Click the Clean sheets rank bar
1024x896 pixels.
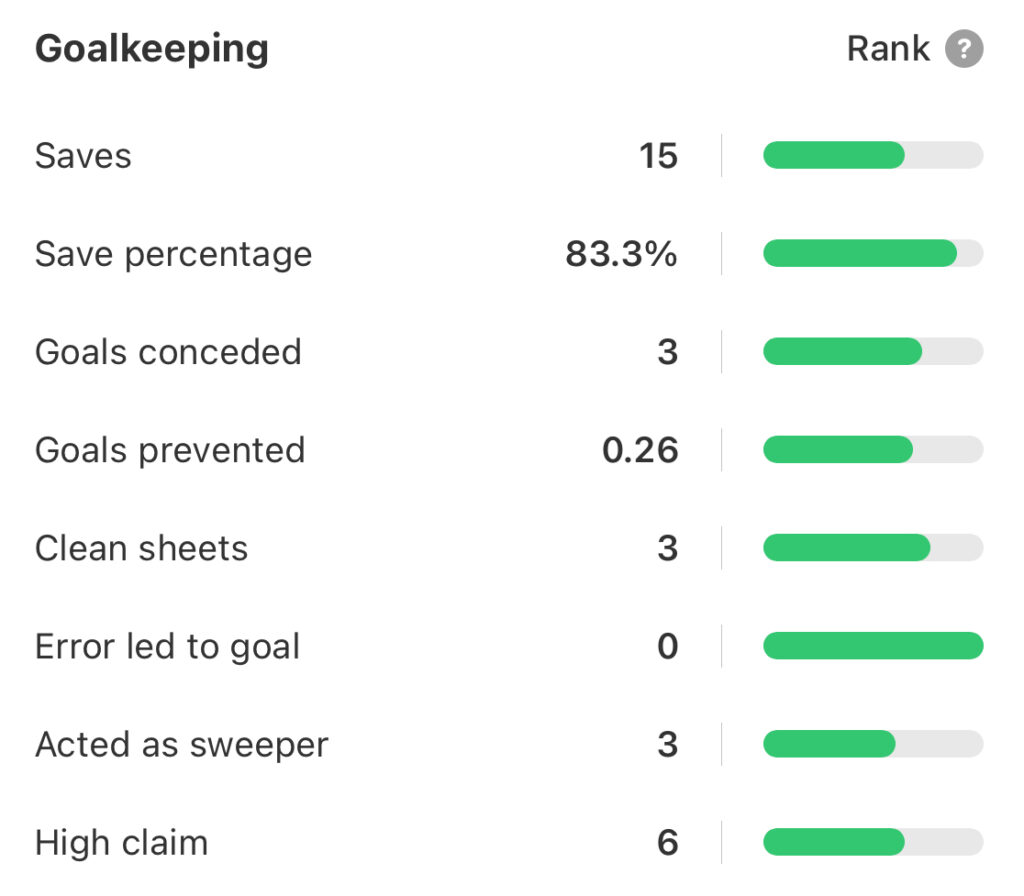(x=872, y=548)
